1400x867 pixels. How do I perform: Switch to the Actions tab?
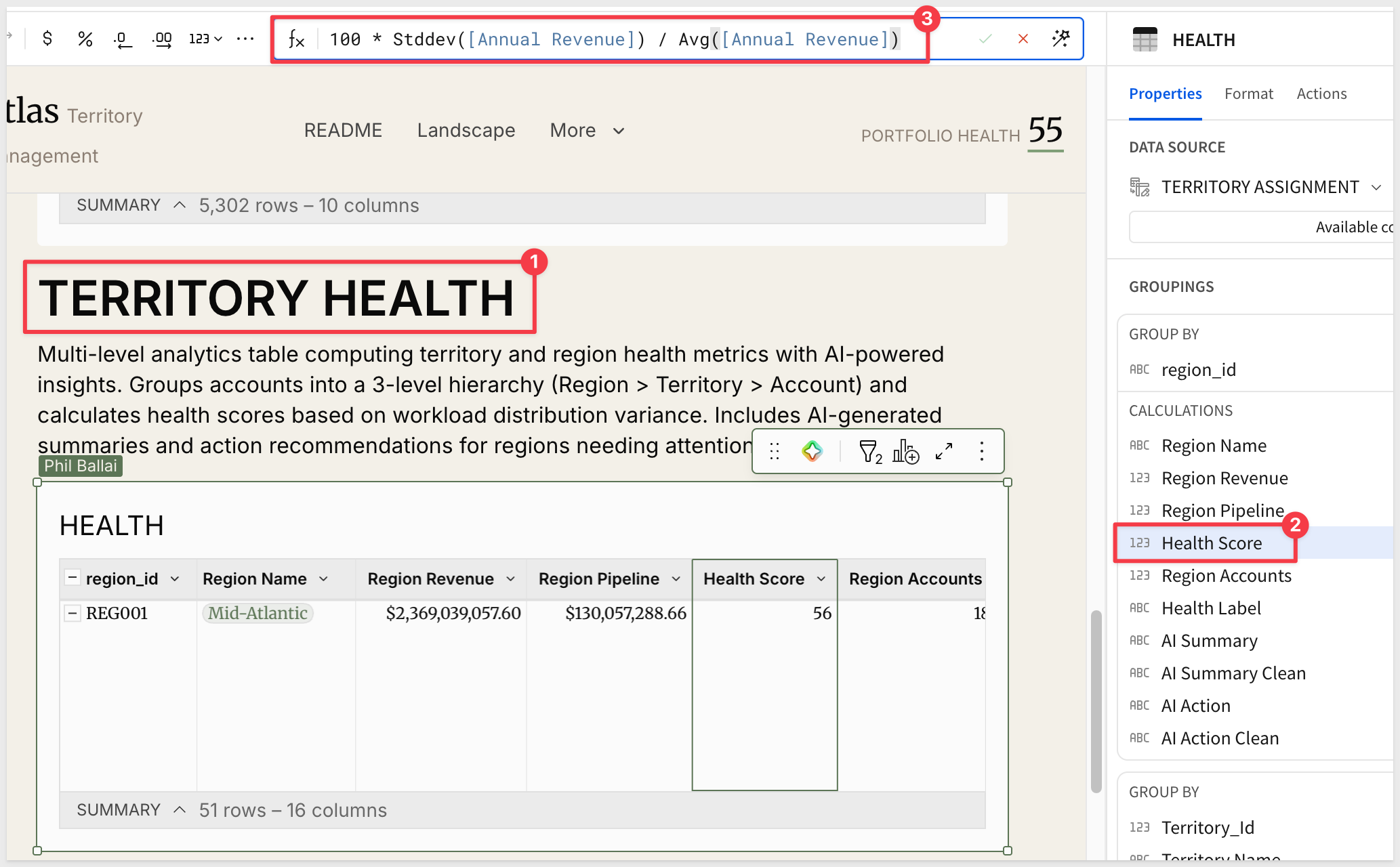point(1321,93)
